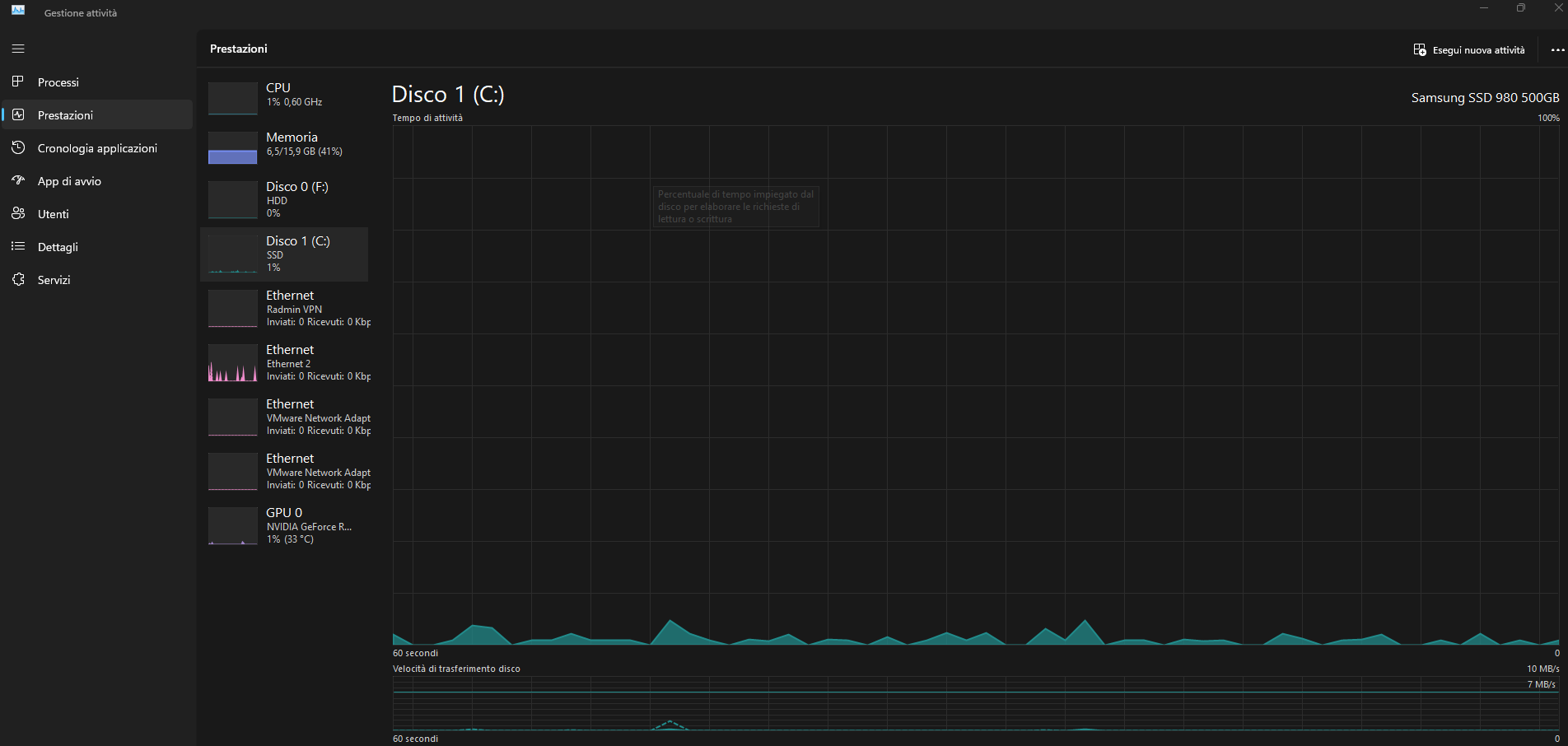
Task: Go to Utenti users icon
Action: tap(18, 213)
